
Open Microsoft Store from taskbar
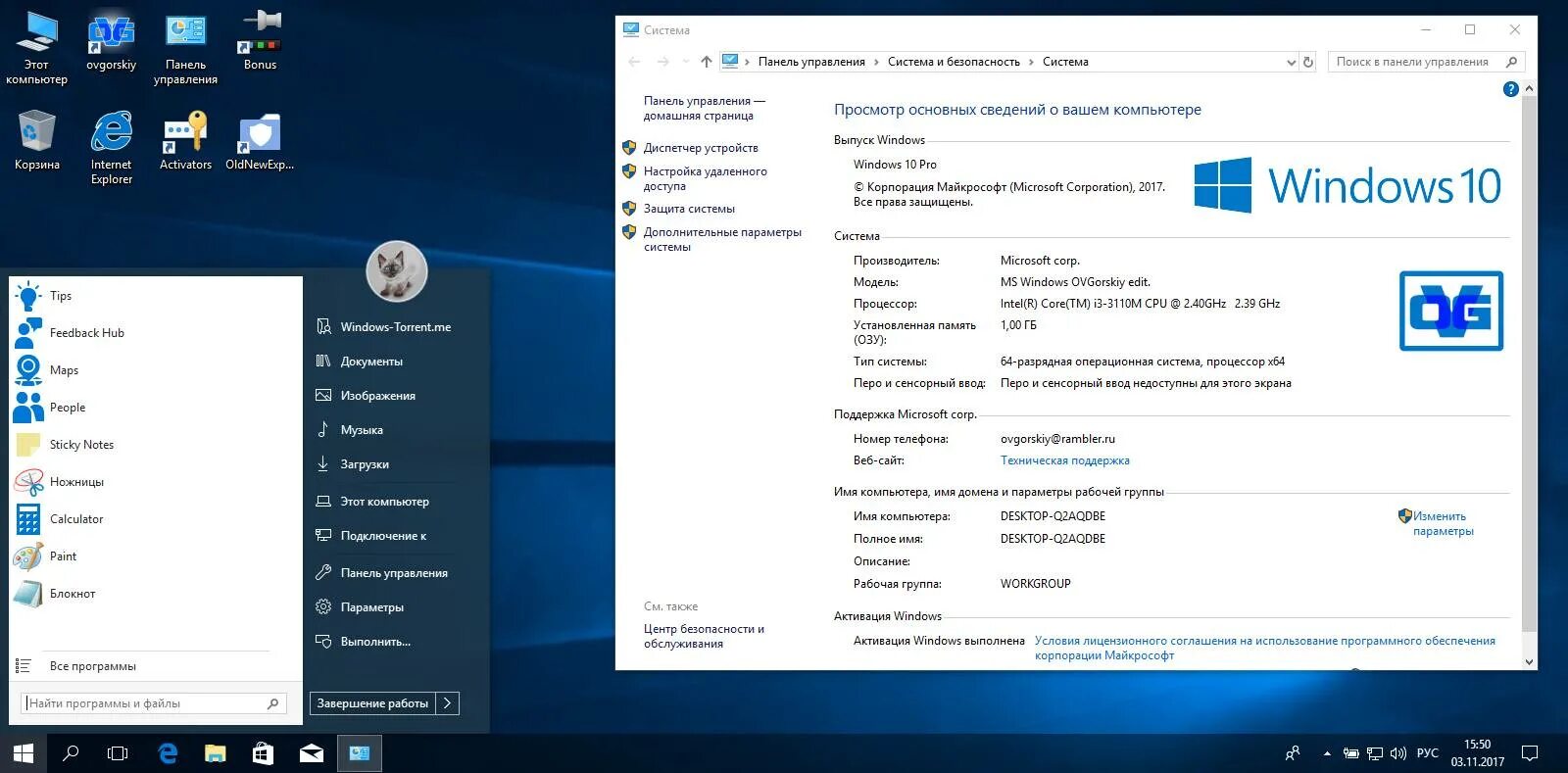tap(264, 753)
